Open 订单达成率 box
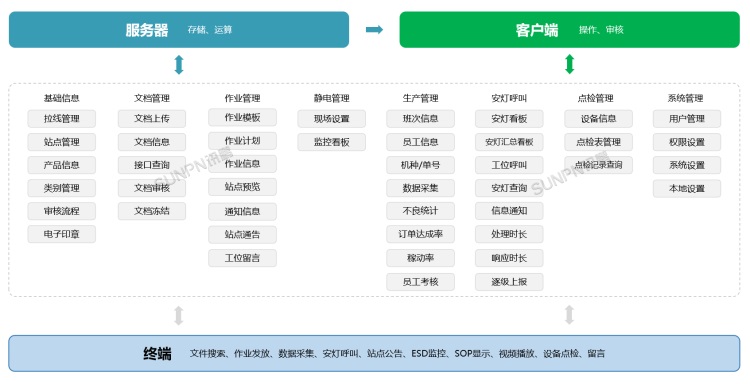 click(420, 234)
